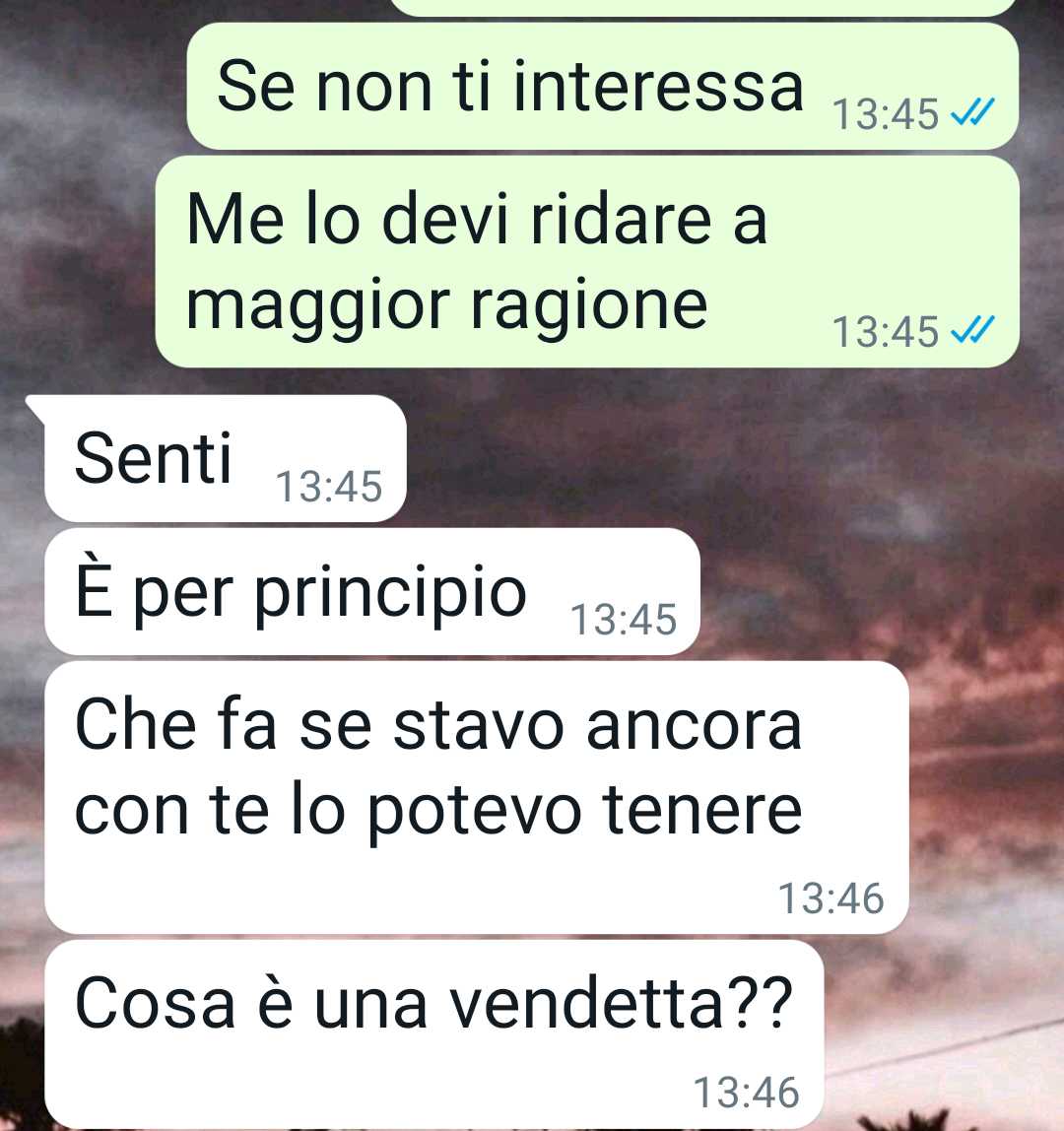Click 13:46 time under "vendetta??" message
Image resolution: width=1064 pixels, height=1131 pixels.
[746, 1092]
